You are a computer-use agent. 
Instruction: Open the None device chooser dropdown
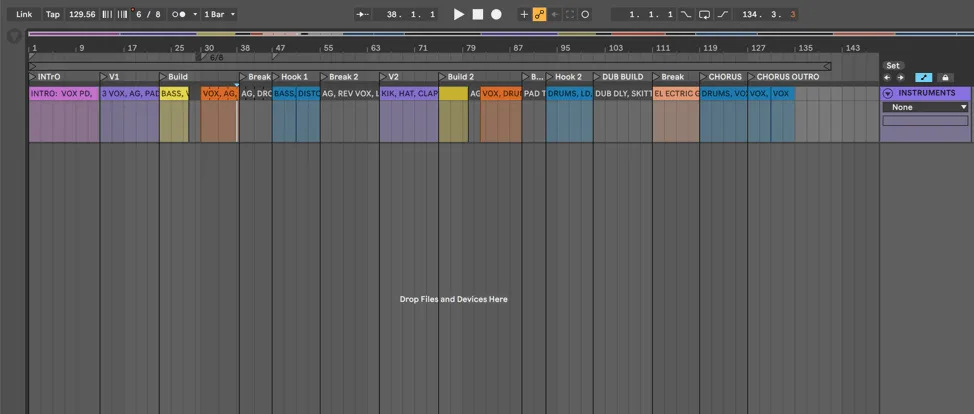coord(926,108)
